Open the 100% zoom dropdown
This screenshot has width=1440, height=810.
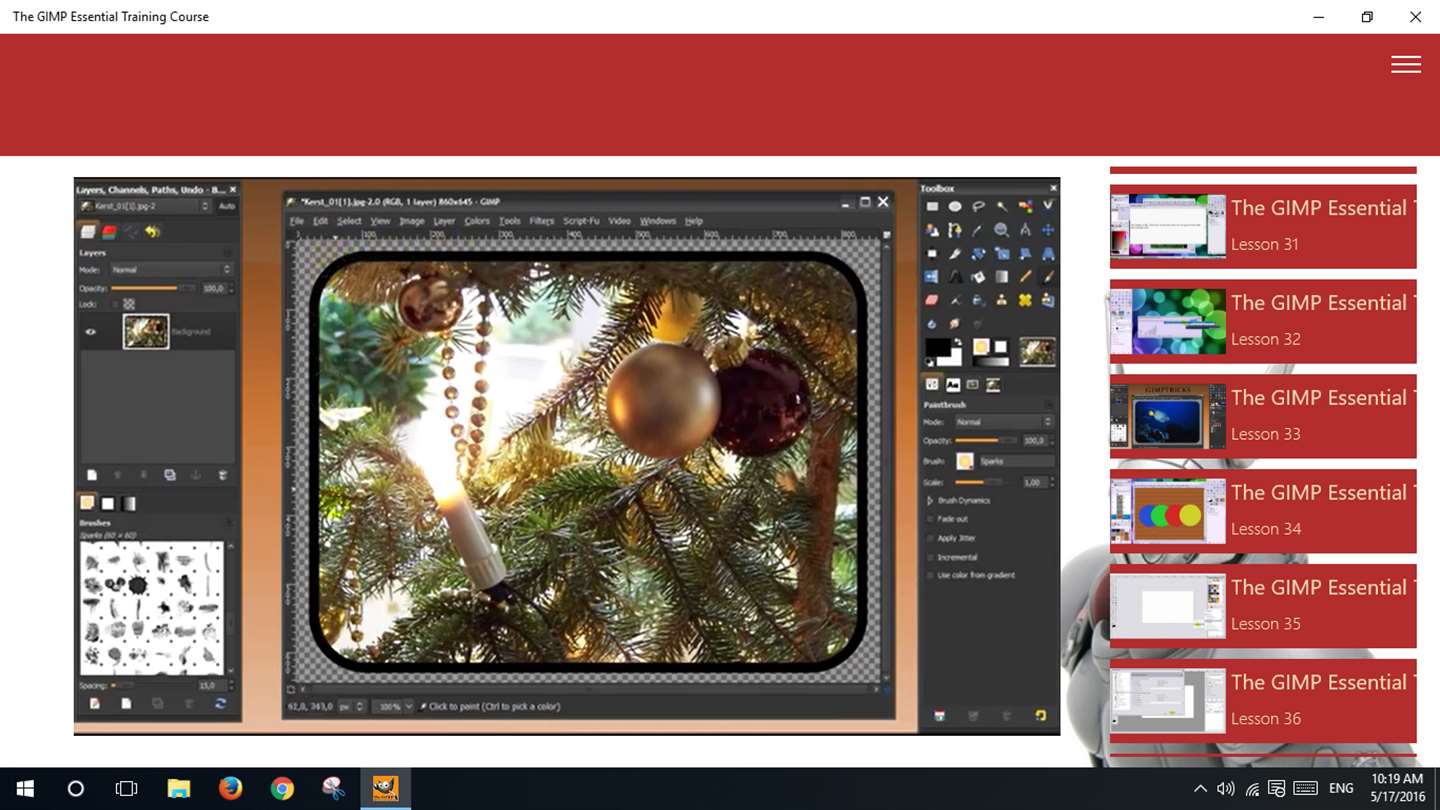coord(393,706)
